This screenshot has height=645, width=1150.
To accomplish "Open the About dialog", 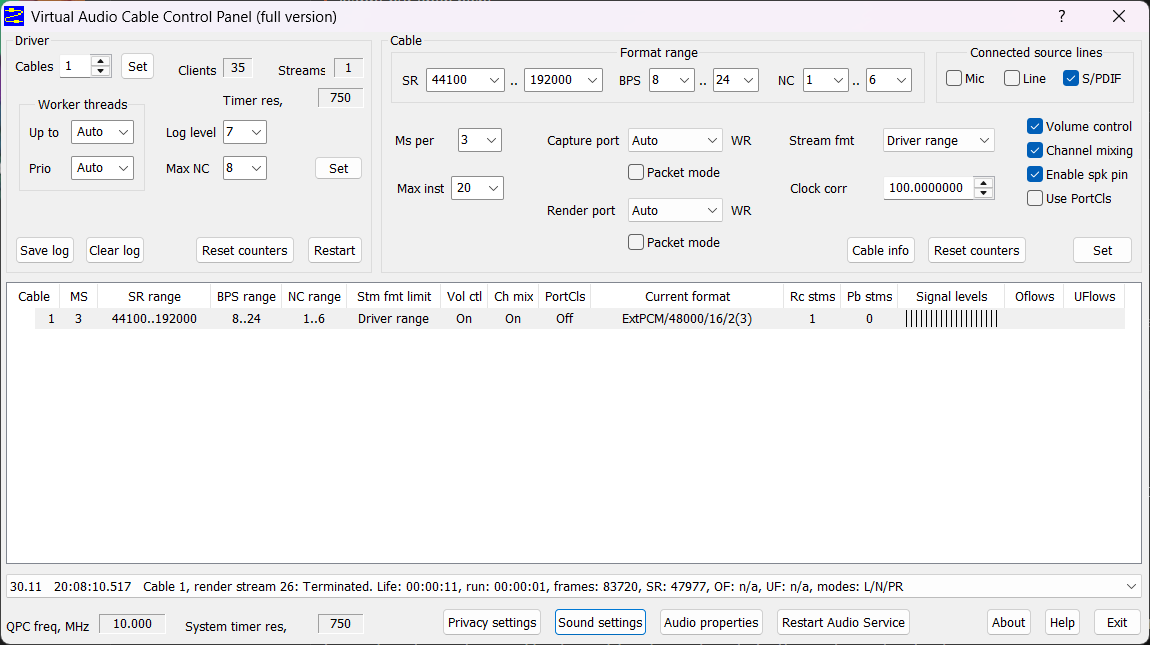I will click(1008, 622).
